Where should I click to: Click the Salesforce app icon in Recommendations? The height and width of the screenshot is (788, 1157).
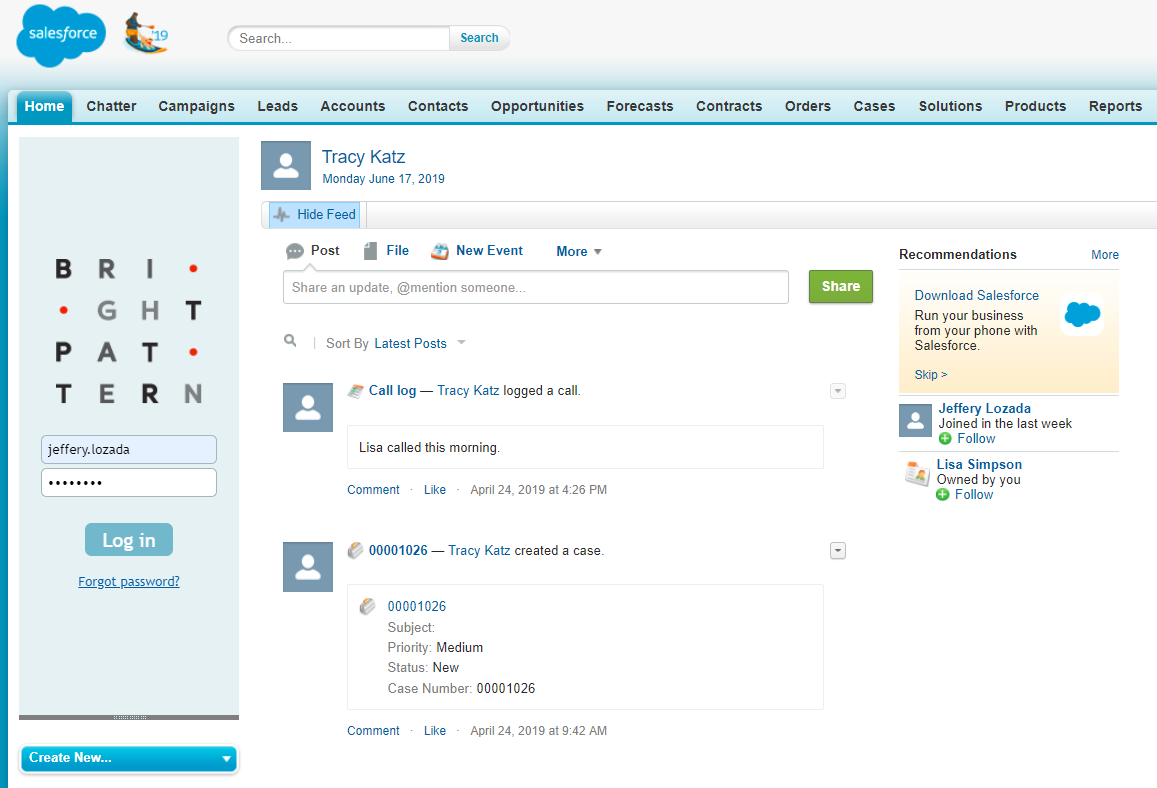(1082, 314)
